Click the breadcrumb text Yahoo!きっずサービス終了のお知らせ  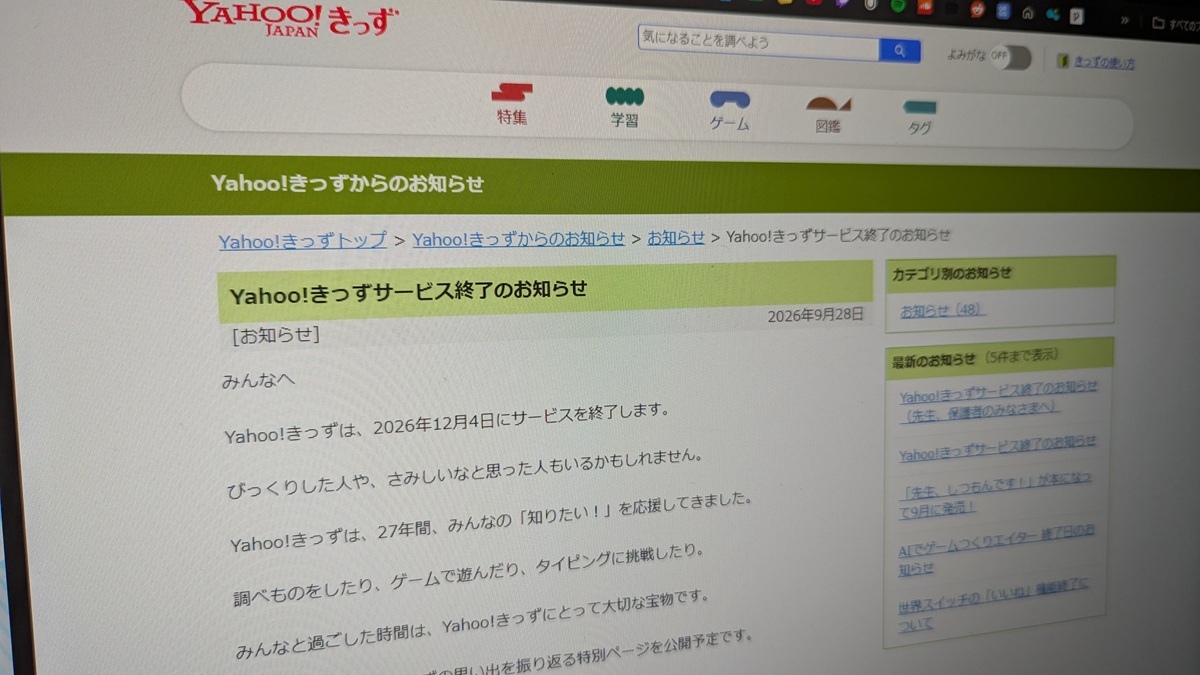[x=838, y=236]
